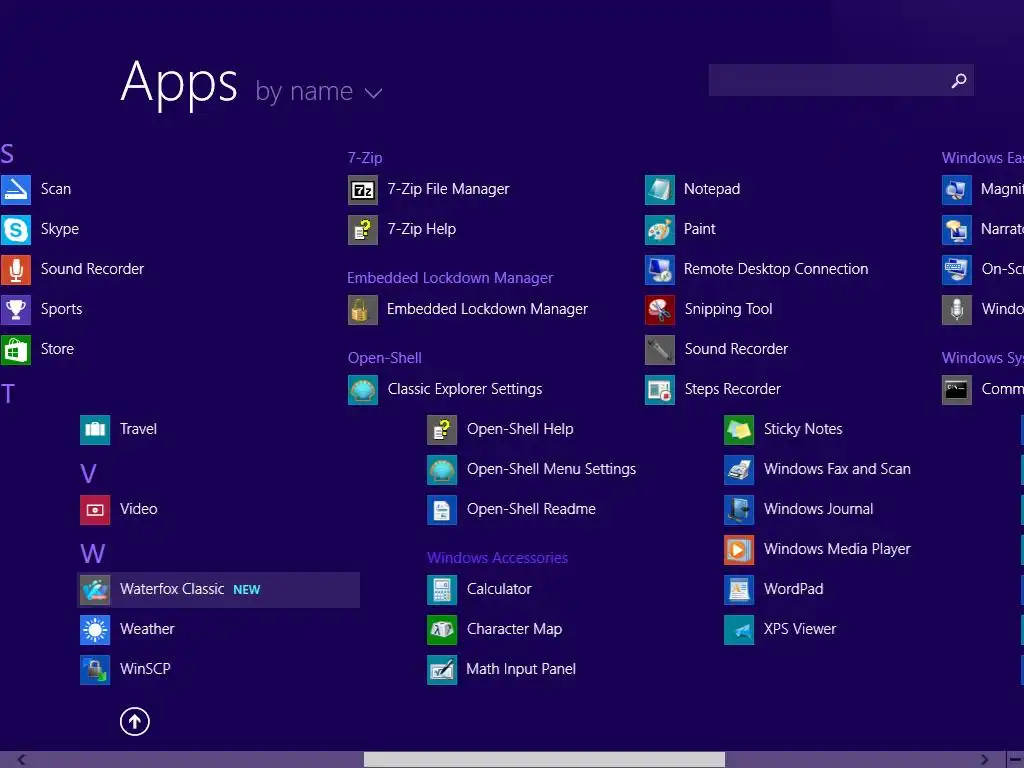Screen dimensions: 1024x768
Task: Click the Open-Shell group header
Action: click(x=385, y=358)
